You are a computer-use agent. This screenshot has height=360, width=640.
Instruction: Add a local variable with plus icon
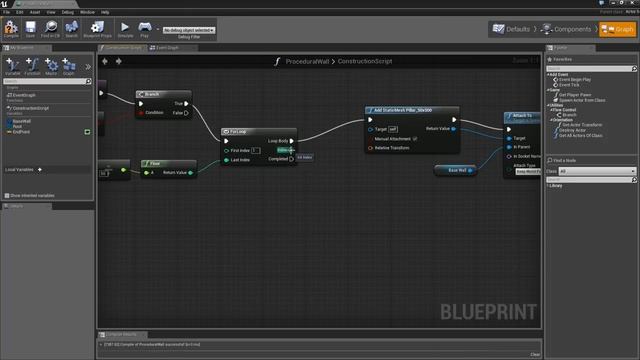click(40, 169)
